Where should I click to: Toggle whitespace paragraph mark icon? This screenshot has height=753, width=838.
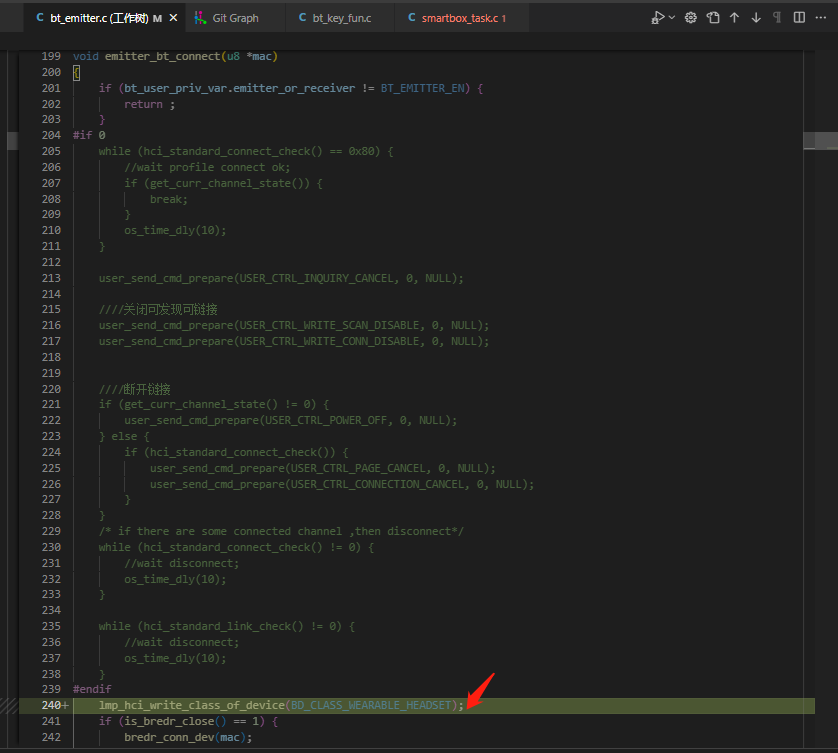pos(777,18)
